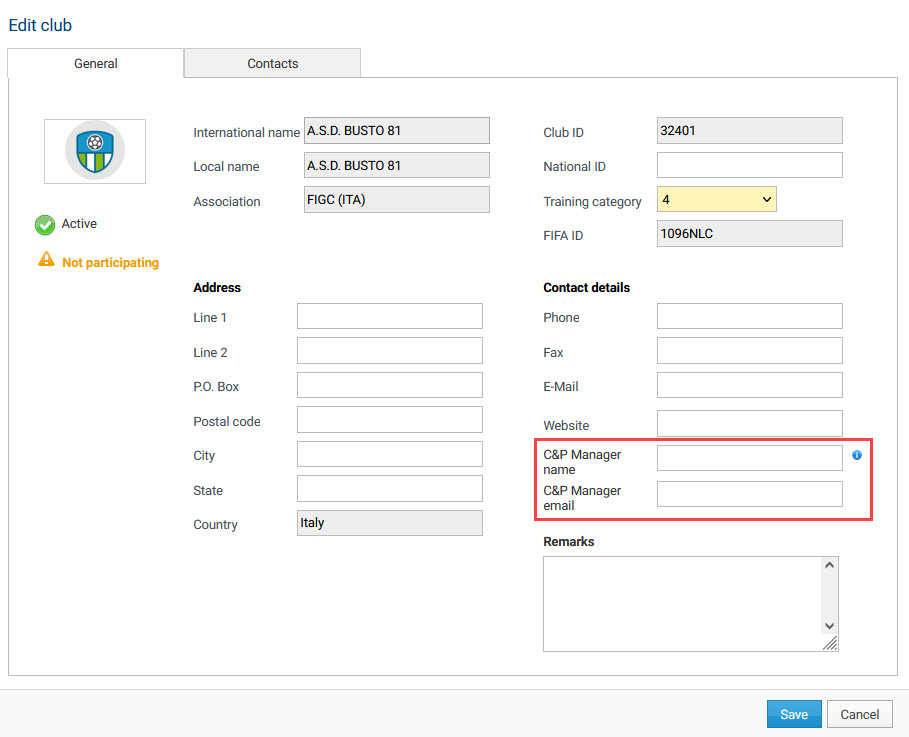Click the Active status label
Image resolution: width=909 pixels, height=737 pixels.
point(79,224)
